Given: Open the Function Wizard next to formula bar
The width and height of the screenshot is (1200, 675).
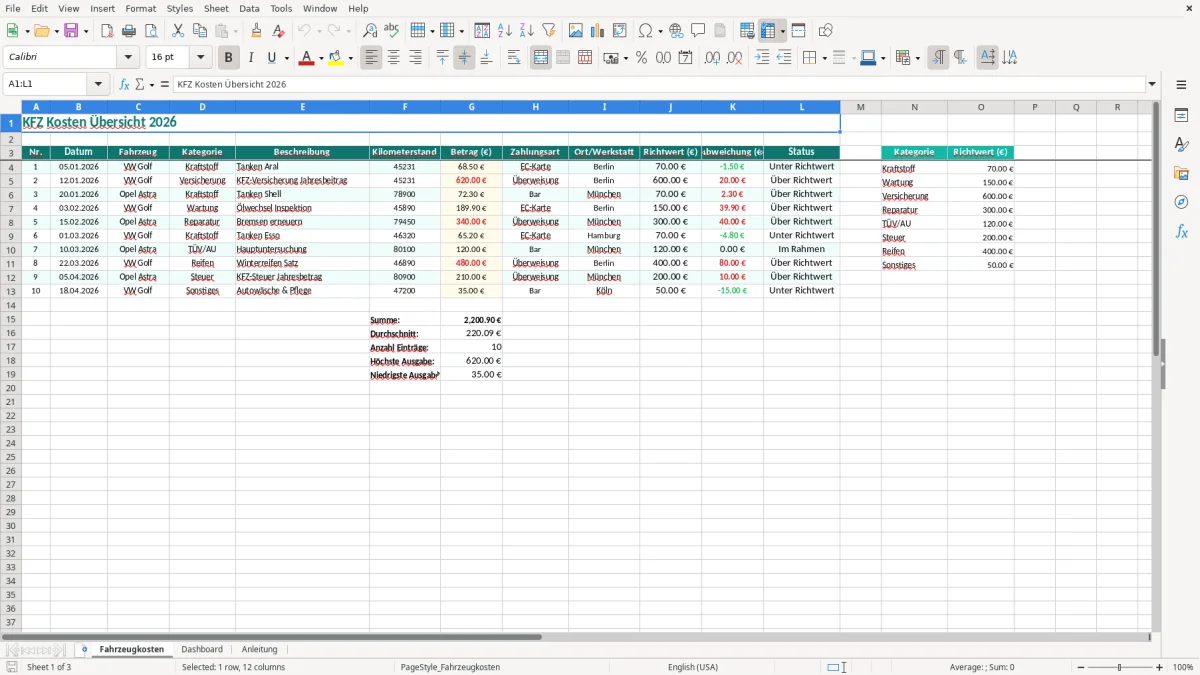Looking at the screenshot, I should coord(125,84).
